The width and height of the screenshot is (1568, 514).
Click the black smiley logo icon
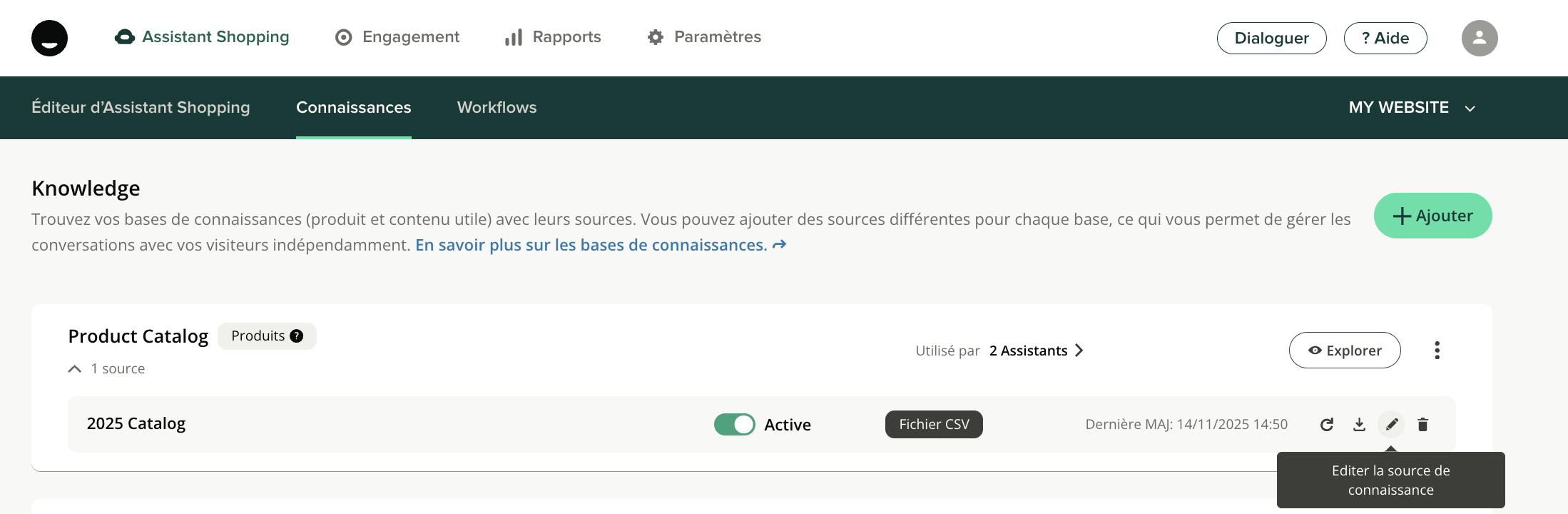[x=49, y=38]
